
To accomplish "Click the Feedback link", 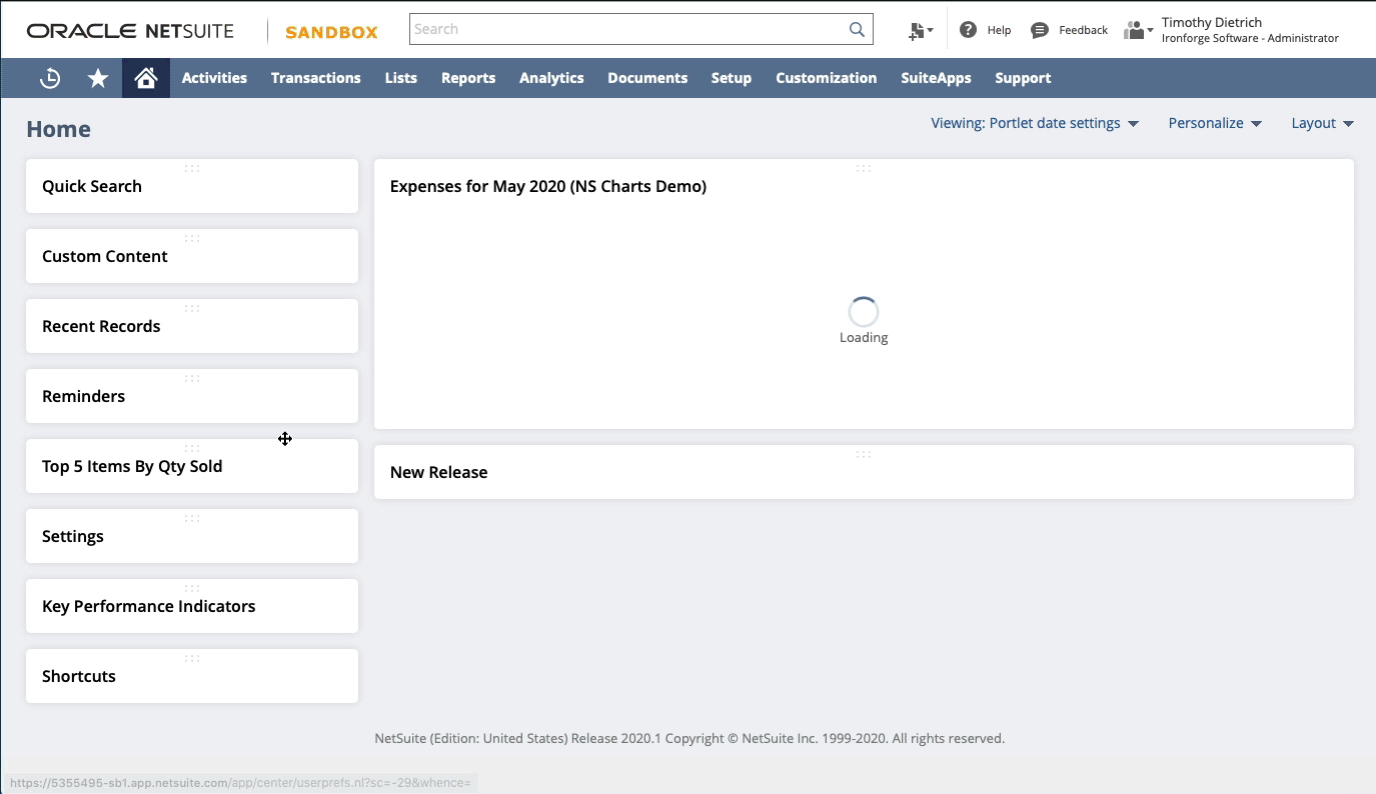I will click(x=1083, y=30).
